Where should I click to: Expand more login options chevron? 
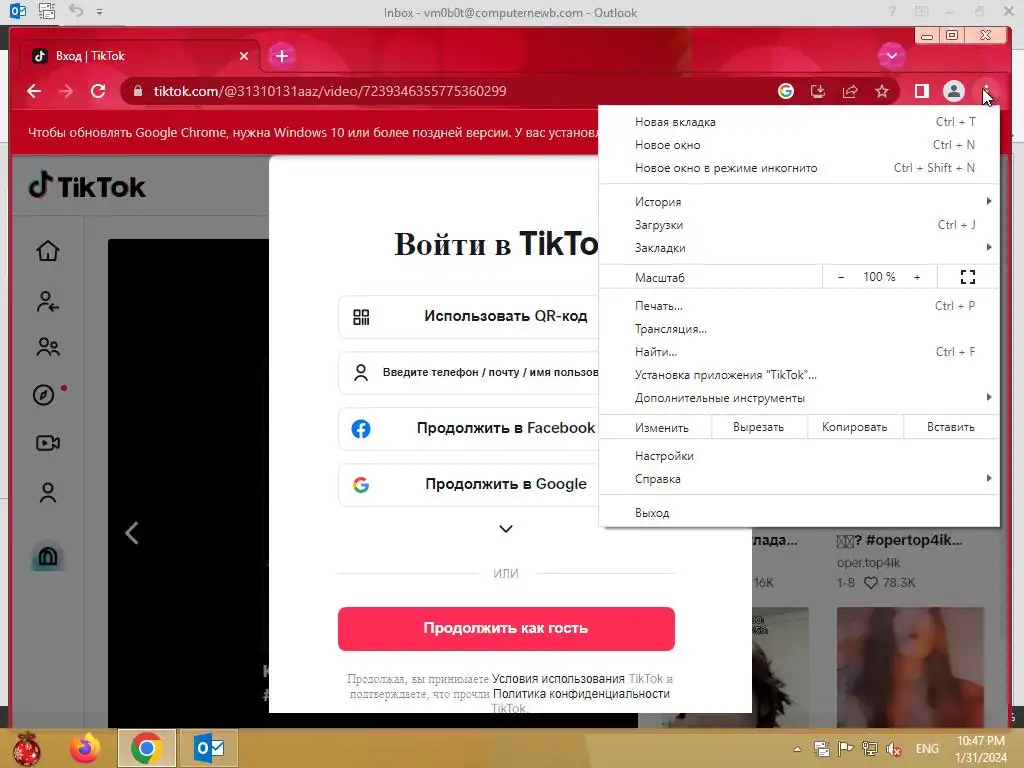point(506,528)
